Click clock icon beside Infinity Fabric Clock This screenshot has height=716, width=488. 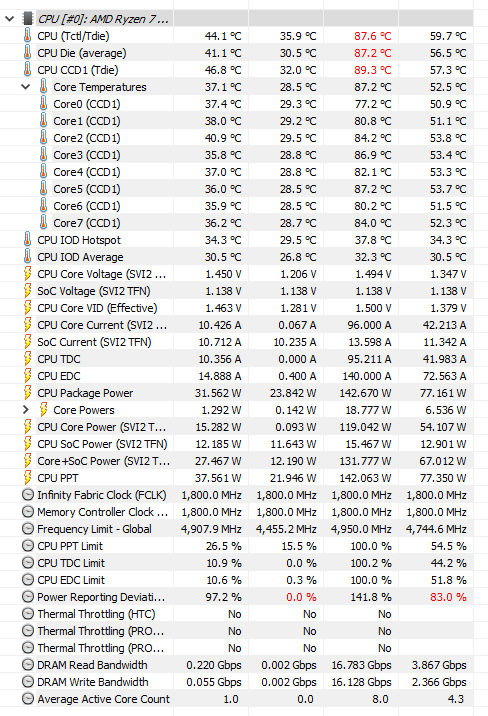coord(28,495)
